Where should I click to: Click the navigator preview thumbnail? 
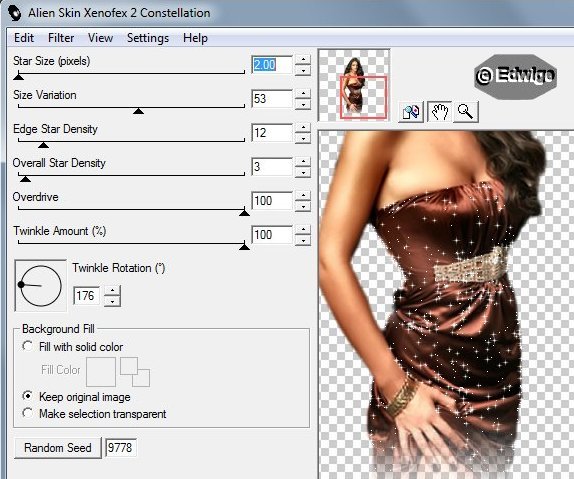pos(354,85)
